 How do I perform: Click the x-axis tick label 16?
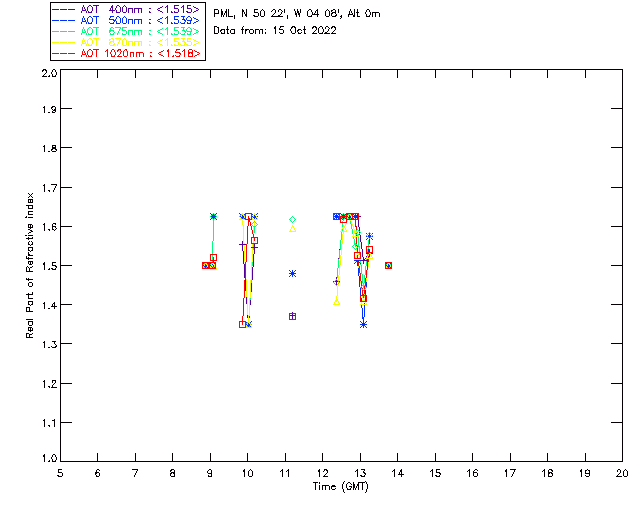[473, 473]
